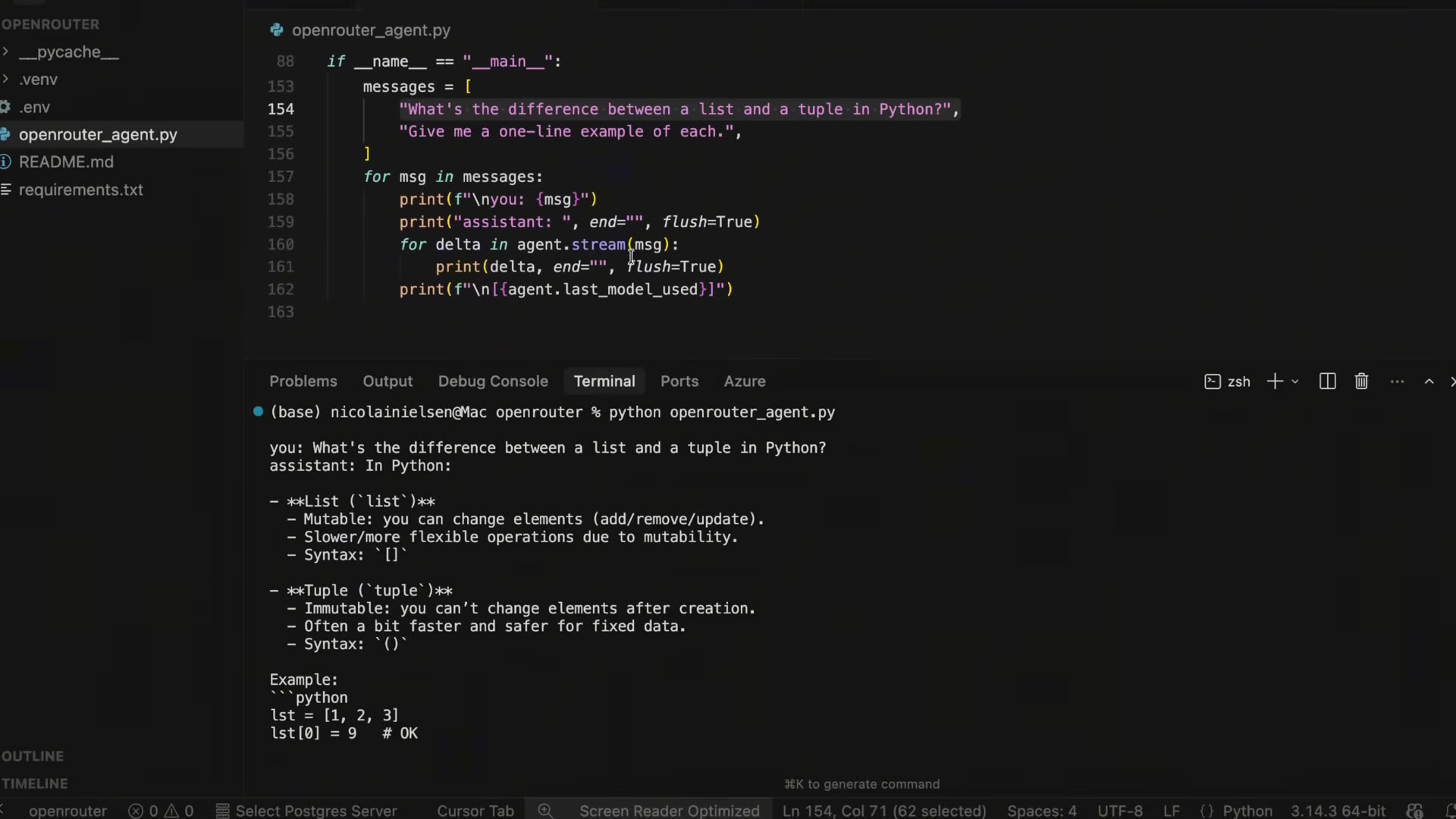Image resolution: width=1456 pixels, height=819 pixels.
Task: Expand the .venv folder
Action: [38, 80]
